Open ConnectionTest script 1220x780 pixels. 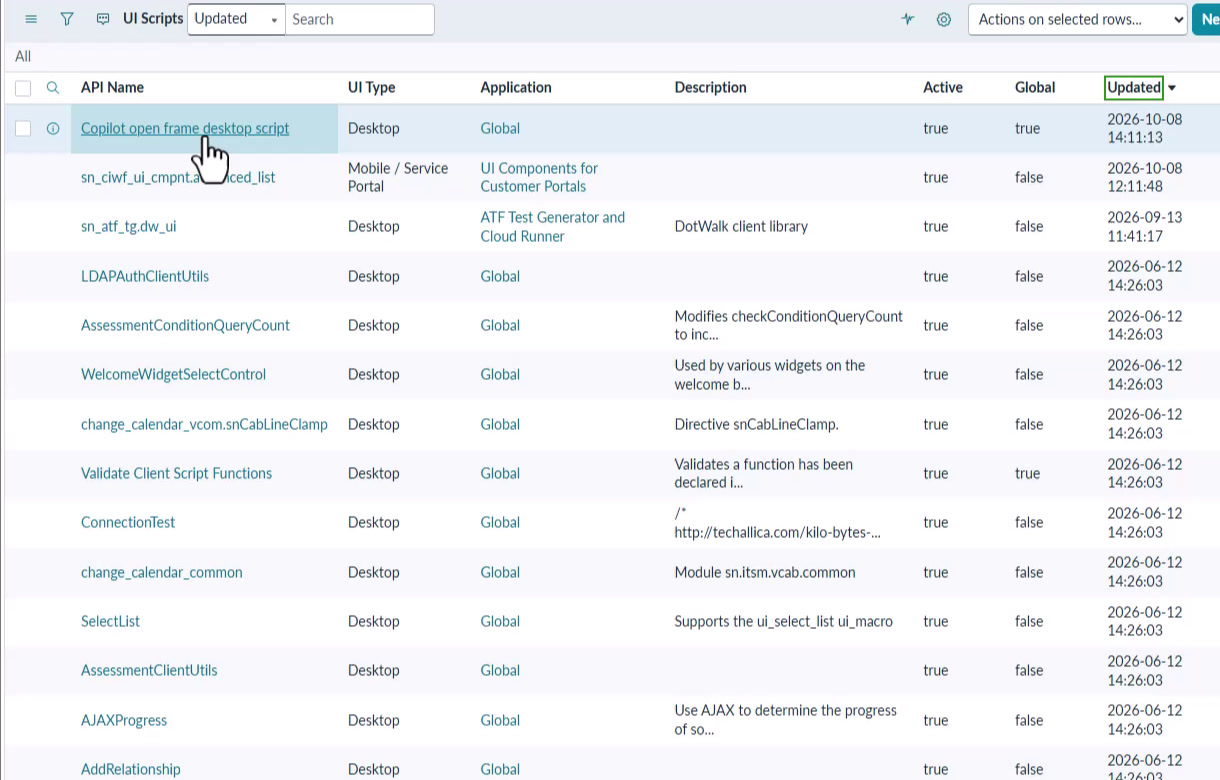tap(128, 522)
